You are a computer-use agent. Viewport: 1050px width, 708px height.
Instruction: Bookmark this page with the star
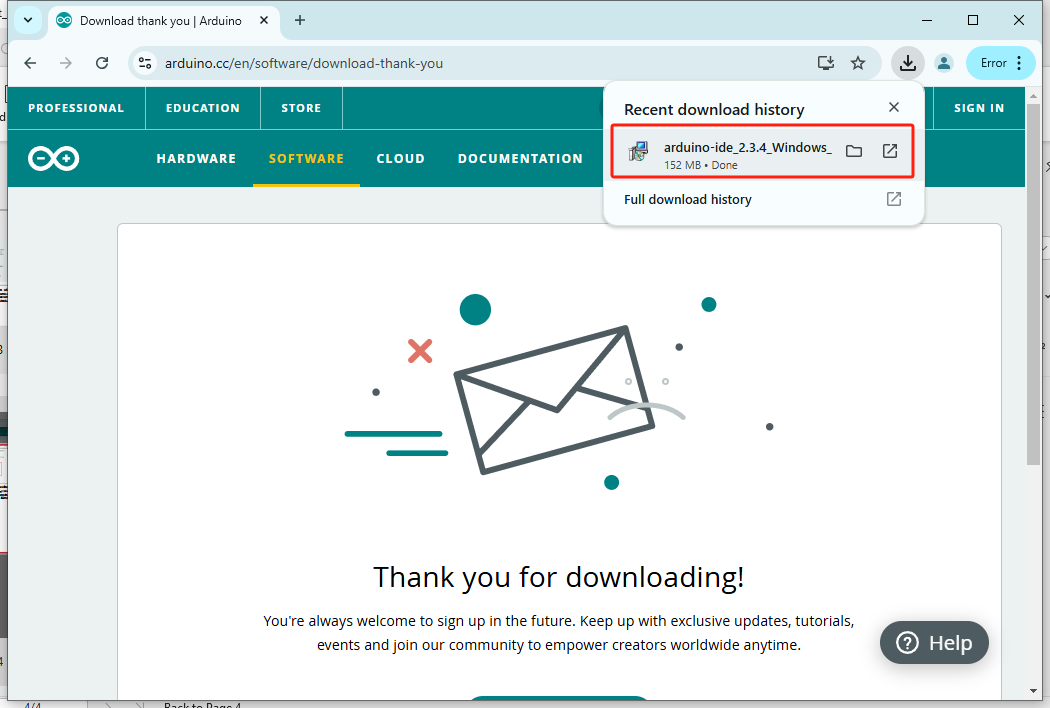pyautogui.click(x=858, y=63)
